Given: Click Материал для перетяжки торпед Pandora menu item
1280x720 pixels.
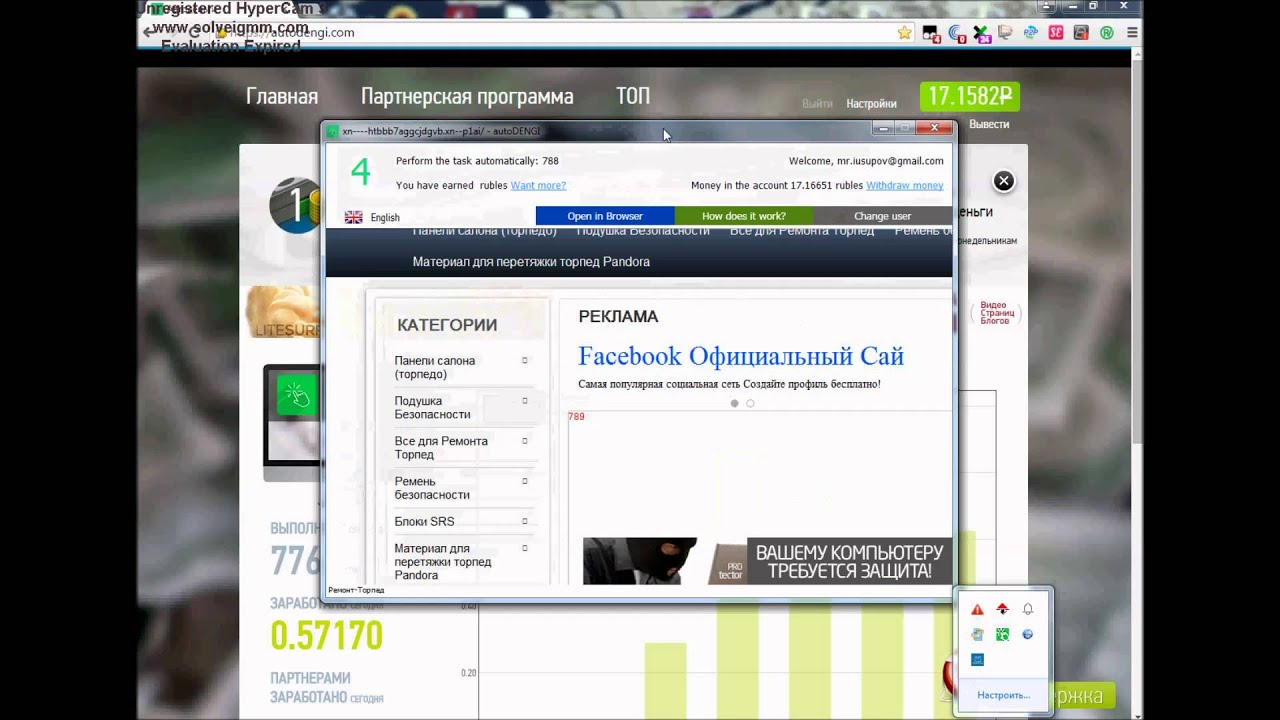Looking at the screenshot, I should tap(531, 262).
